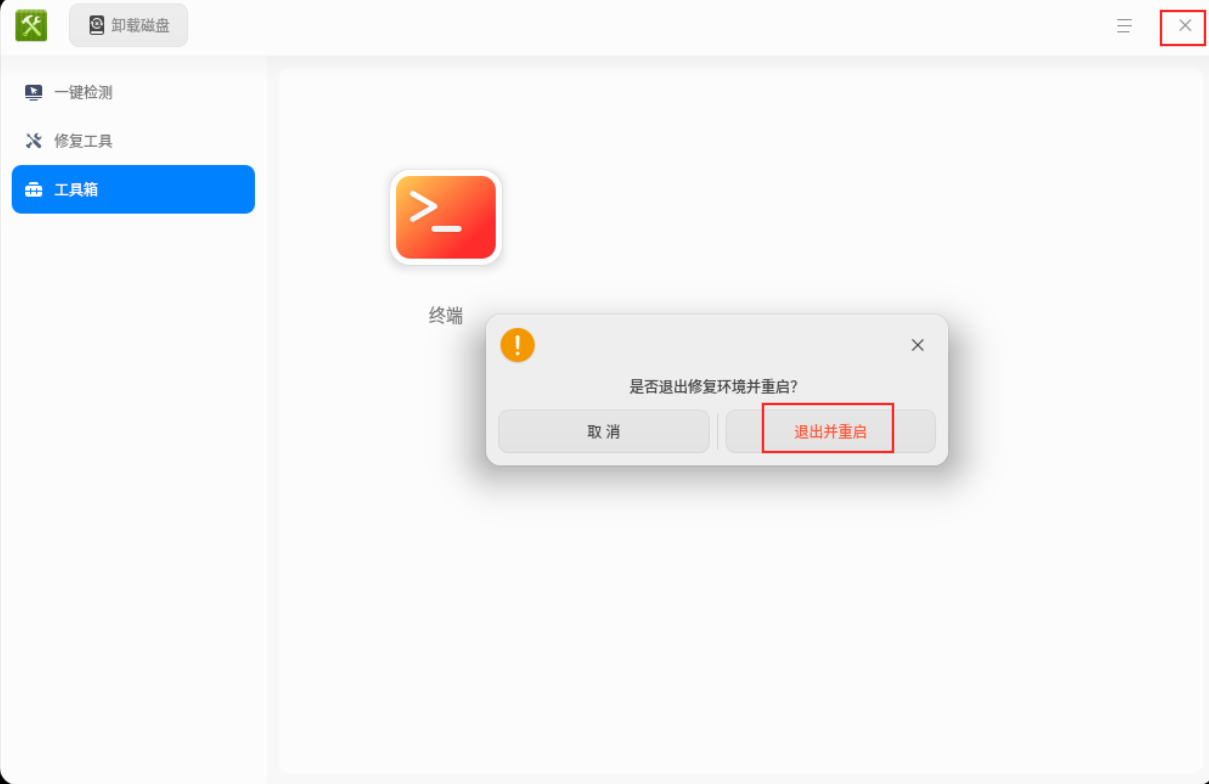The height and width of the screenshot is (784, 1209).
Task: Open the hamburger menu in title bar
Action: coord(1124,26)
